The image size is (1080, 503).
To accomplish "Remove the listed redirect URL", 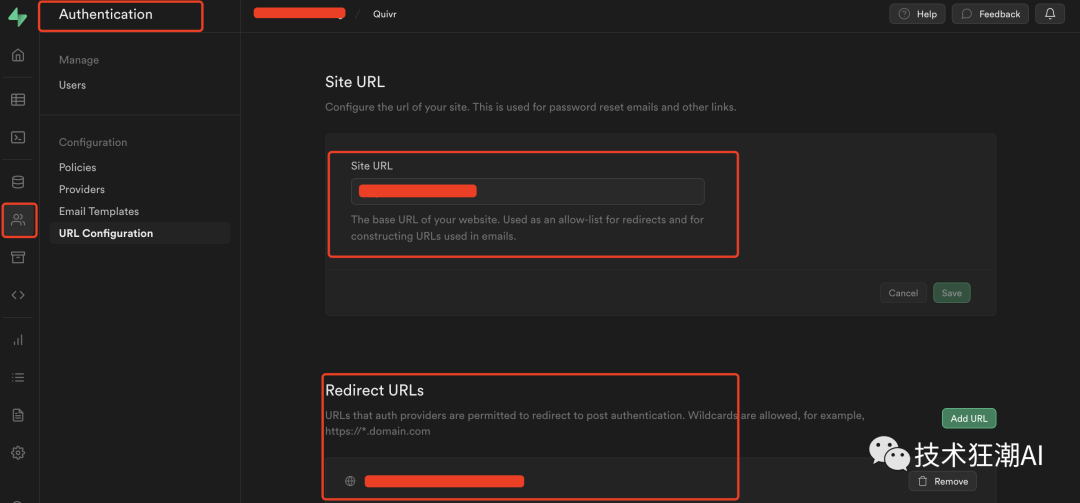I will point(942,481).
